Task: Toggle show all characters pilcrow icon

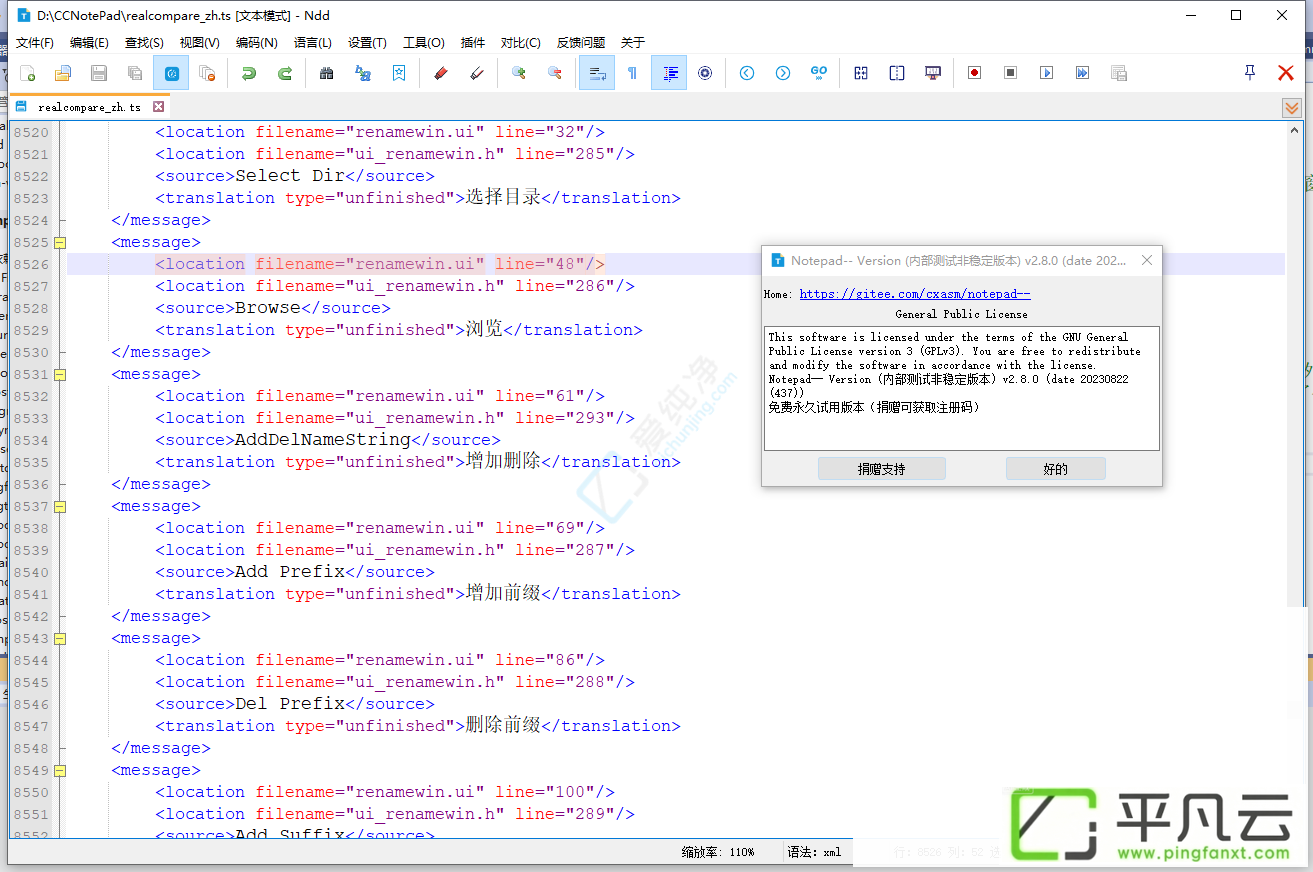Action: [x=632, y=73]
